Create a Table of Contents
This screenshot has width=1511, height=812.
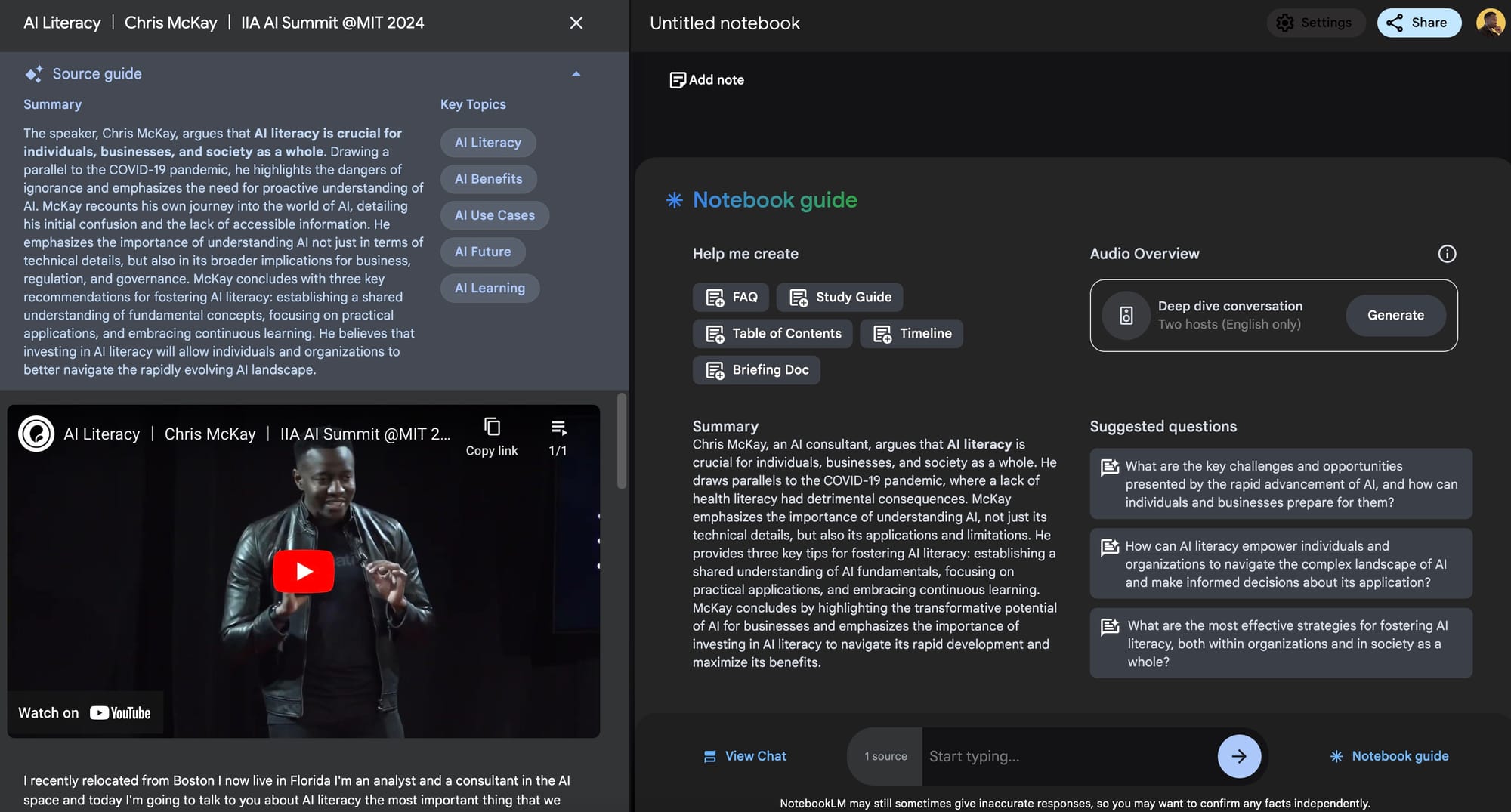[772, 334]
